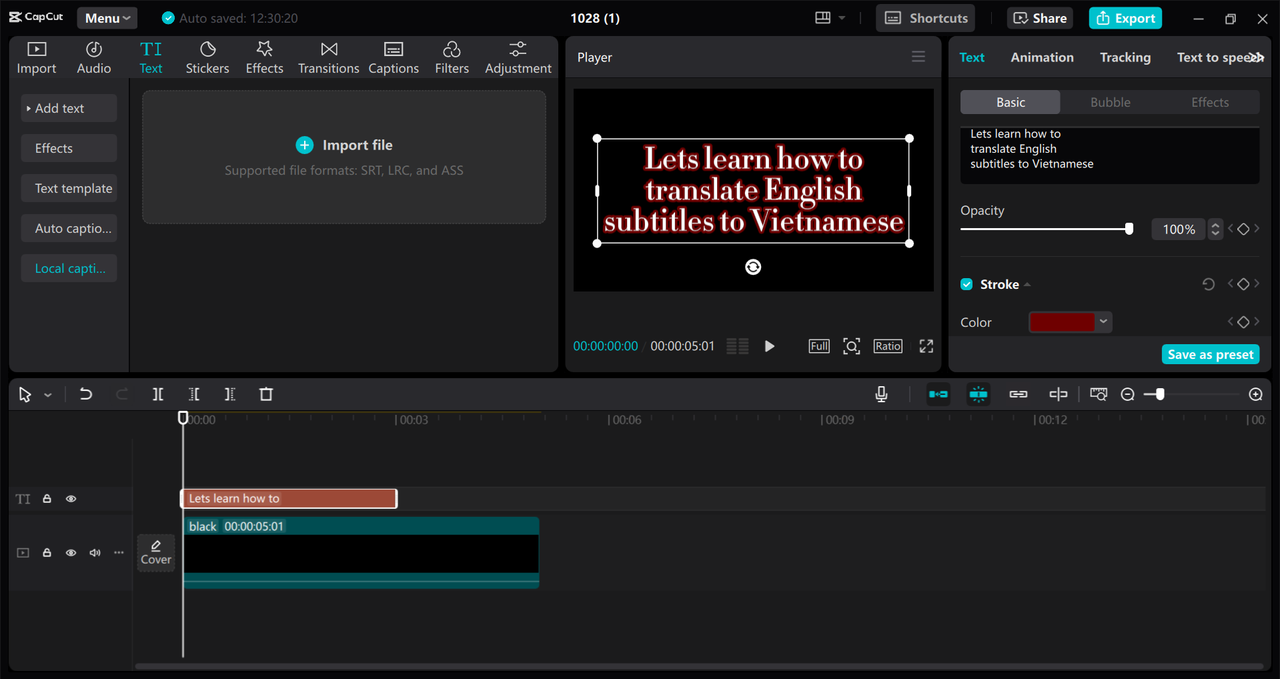
Task: Open preview axis tool in timeline toolbar
Action: [1058, 394]
